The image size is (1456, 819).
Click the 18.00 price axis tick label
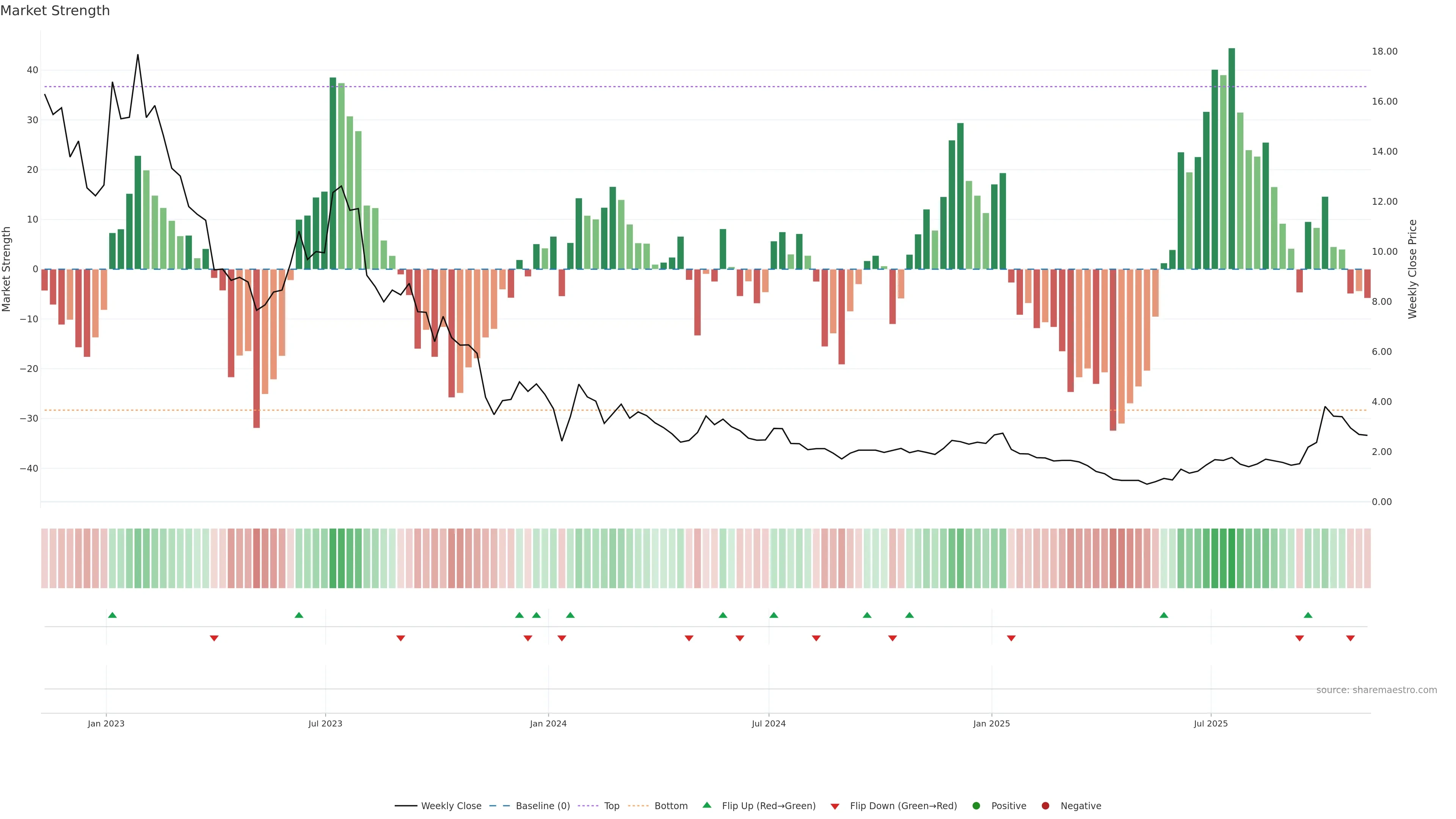pos(1384,52)
